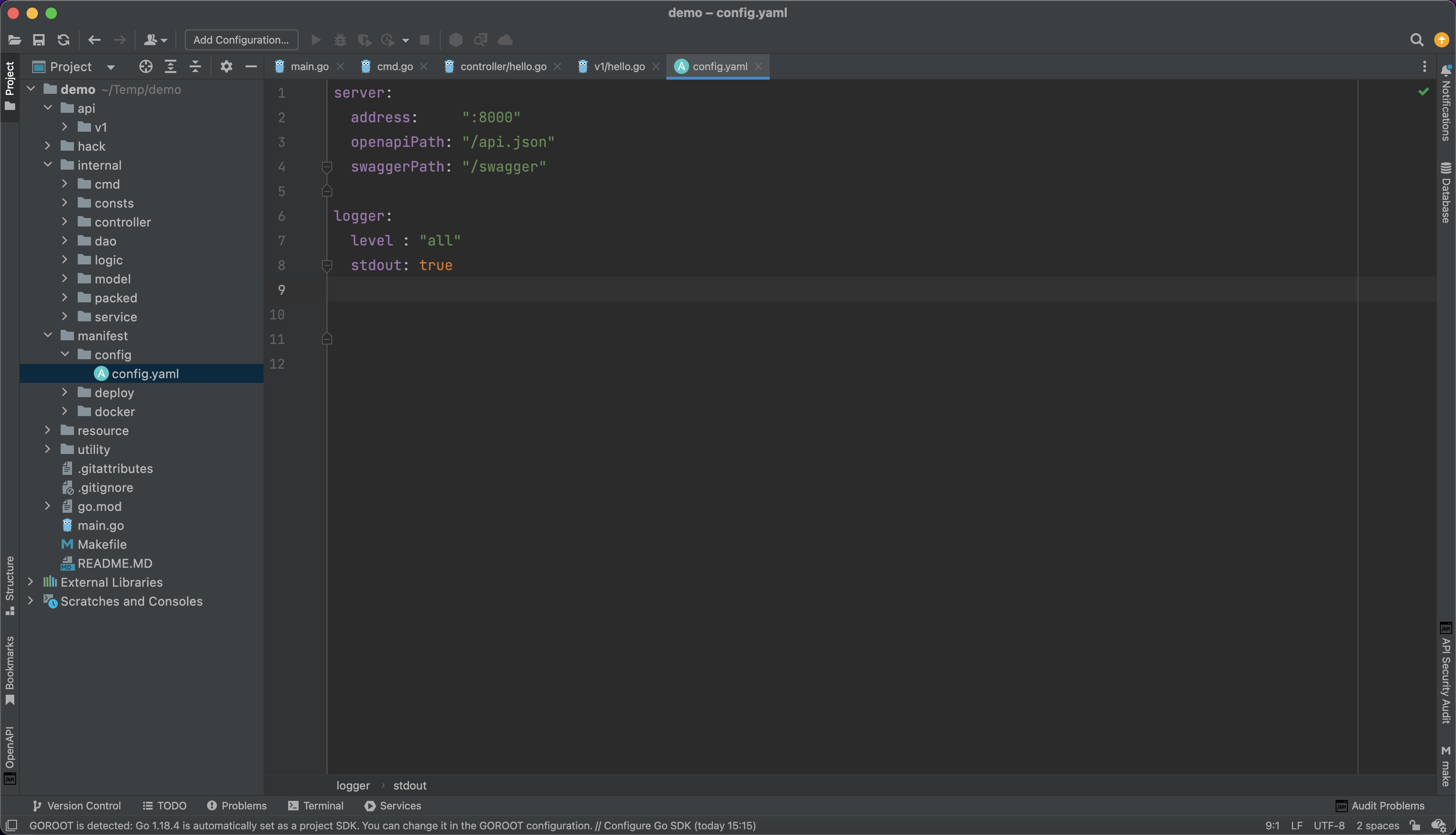Collapse the manifest folder
Viewport: 1456px width, 835px height.
pos(47,336)
